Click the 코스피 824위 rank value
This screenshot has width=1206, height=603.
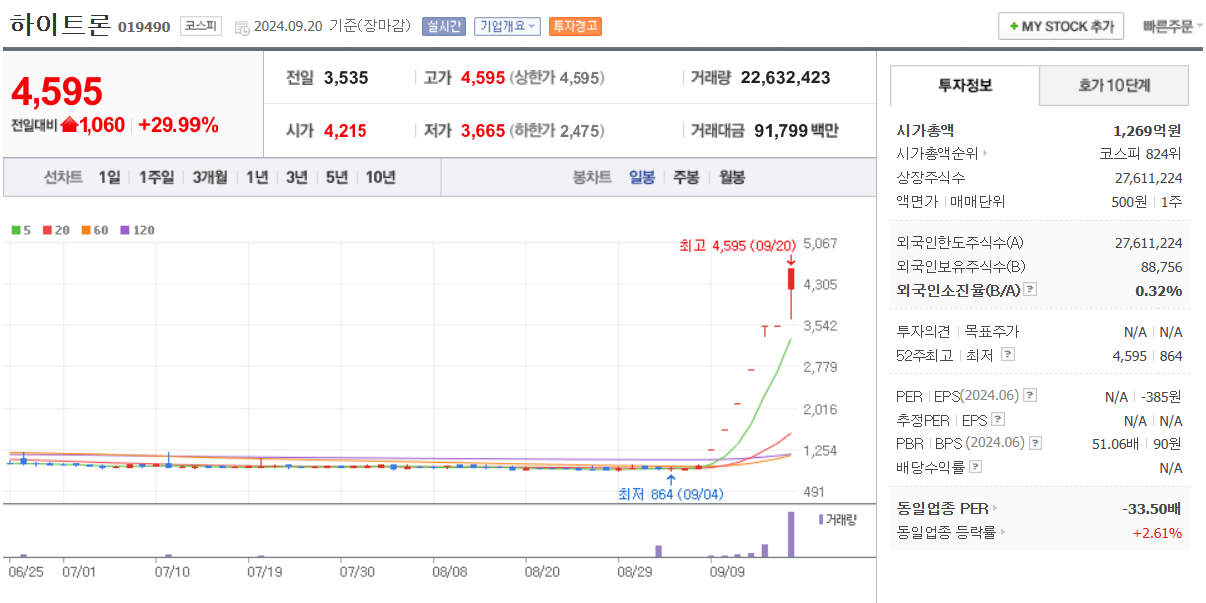coord(1140,153)
